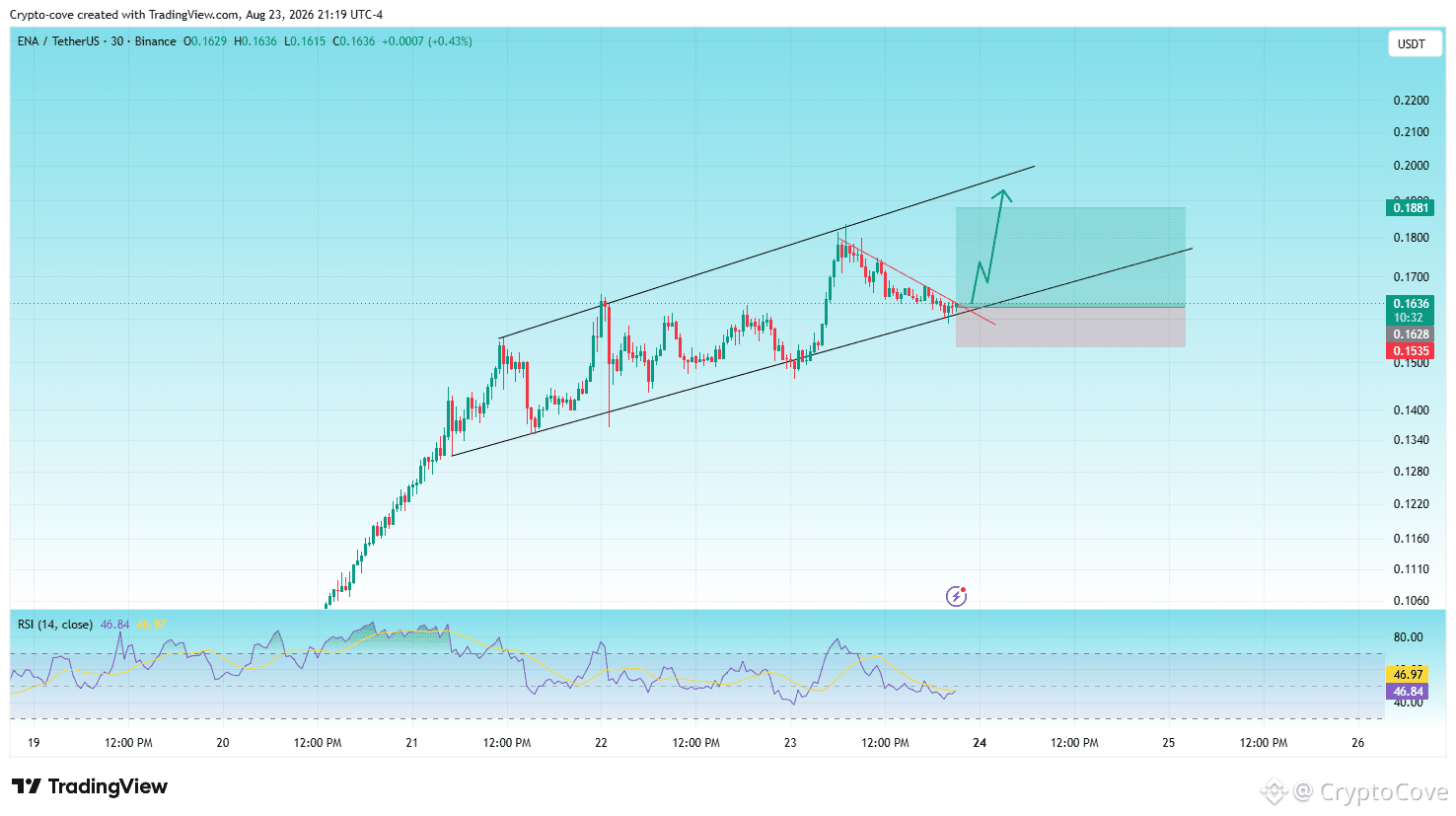Click the open value O0.1629
Viewport: 1456px width, 816px height.
click(x=205, y=41)
